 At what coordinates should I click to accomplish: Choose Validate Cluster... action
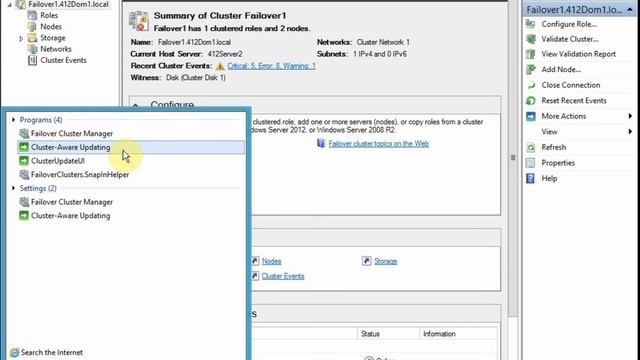[x=570, y=39]
